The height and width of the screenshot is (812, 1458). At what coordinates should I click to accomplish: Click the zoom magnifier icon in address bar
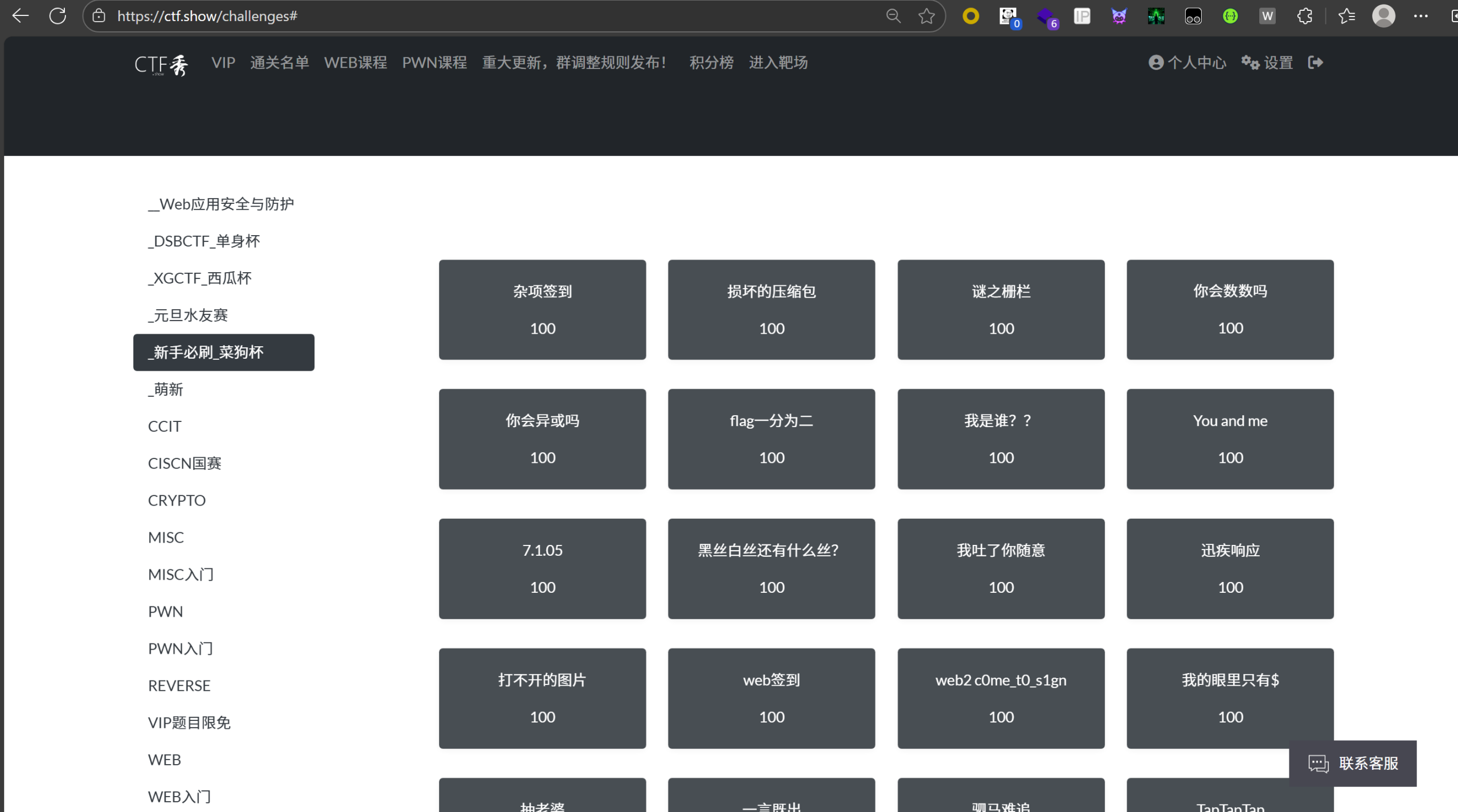[893, 16]
